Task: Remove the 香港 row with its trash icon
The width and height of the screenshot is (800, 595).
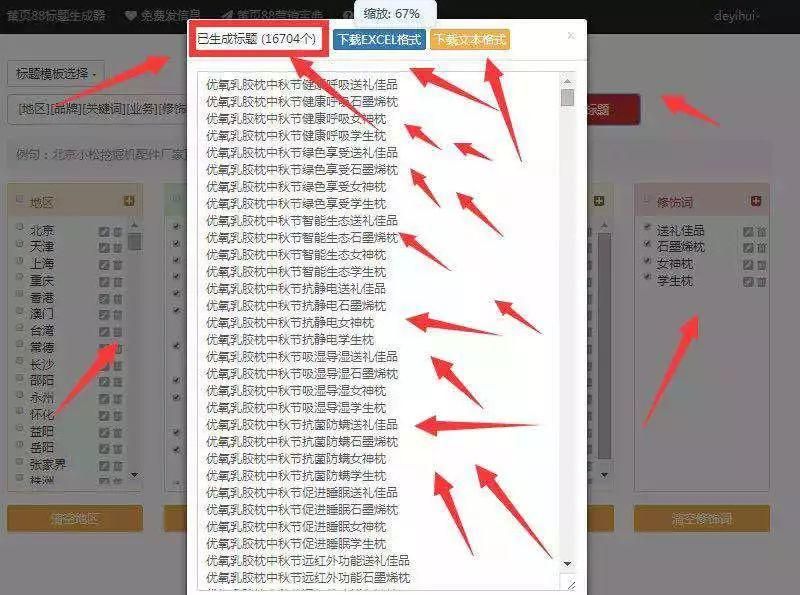Action: click(x=117, y=299)
